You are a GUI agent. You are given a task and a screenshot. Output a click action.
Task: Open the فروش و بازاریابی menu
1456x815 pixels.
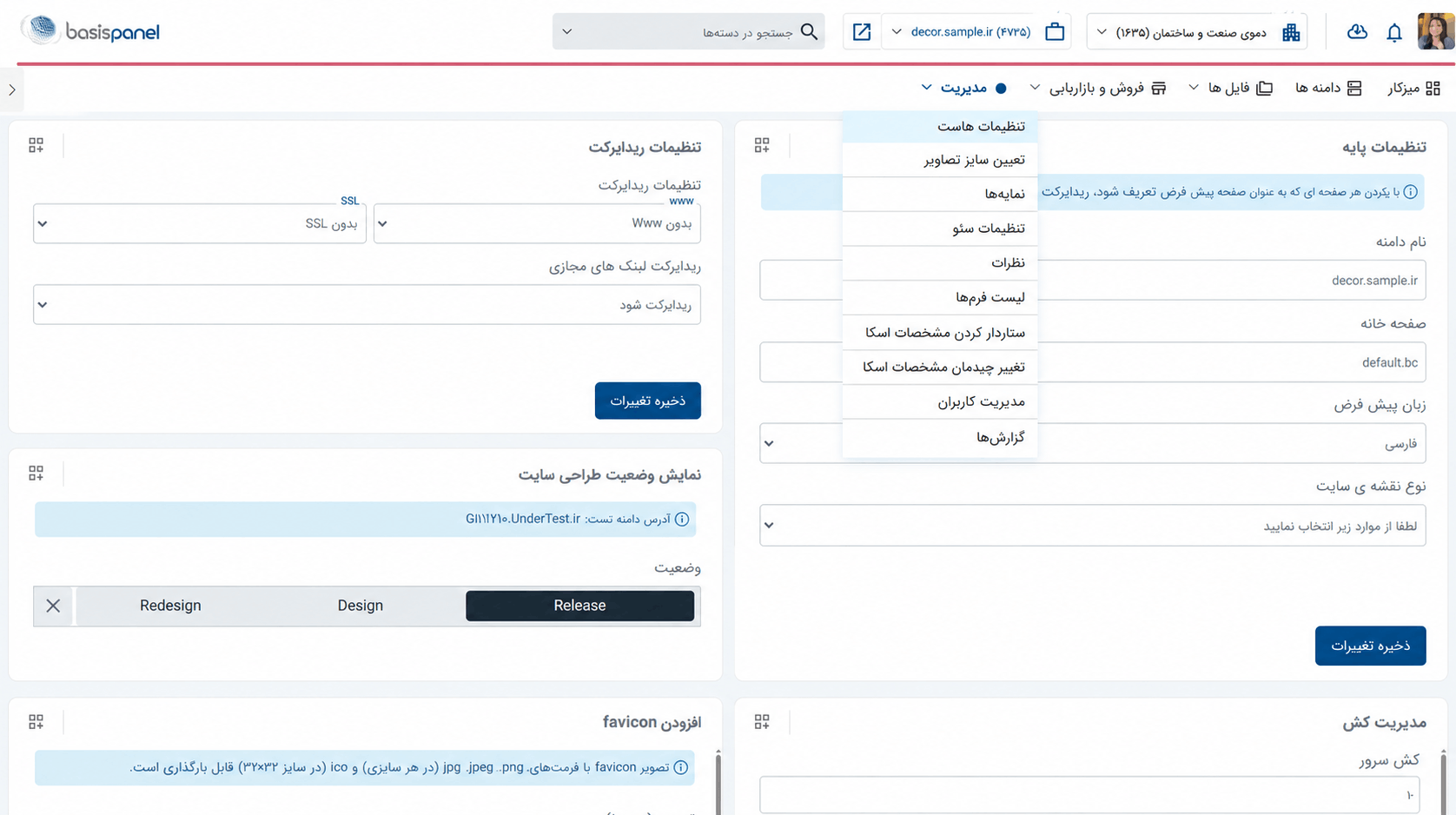[x=1098, y=88]
